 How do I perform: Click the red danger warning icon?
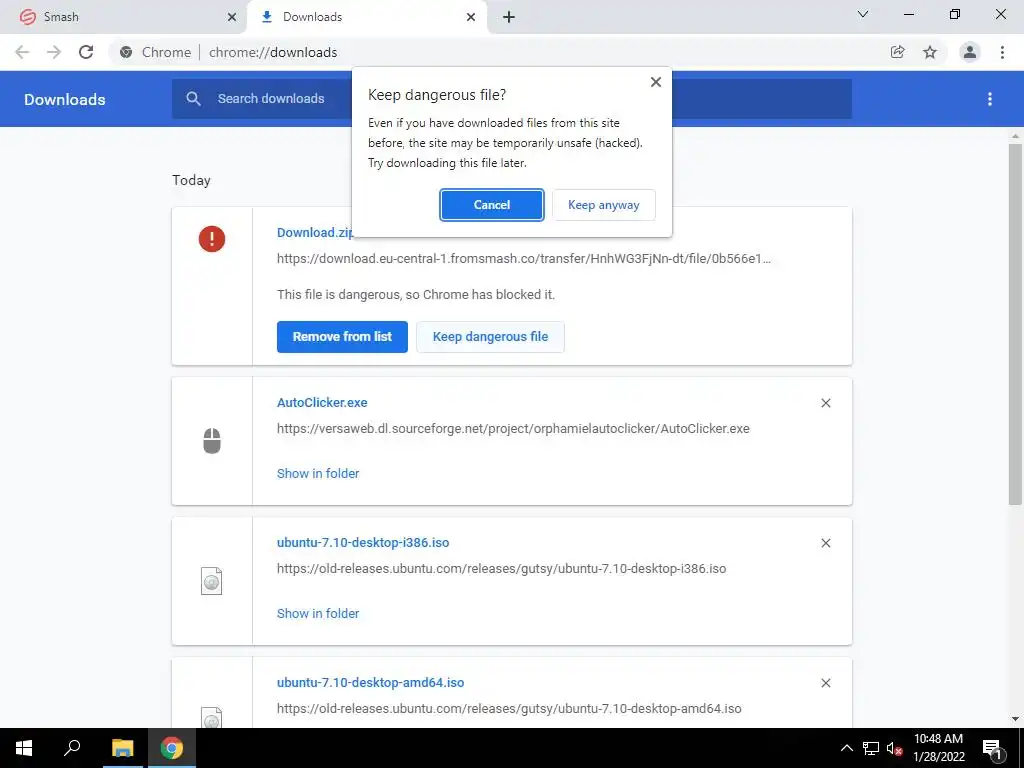[212, 239]
